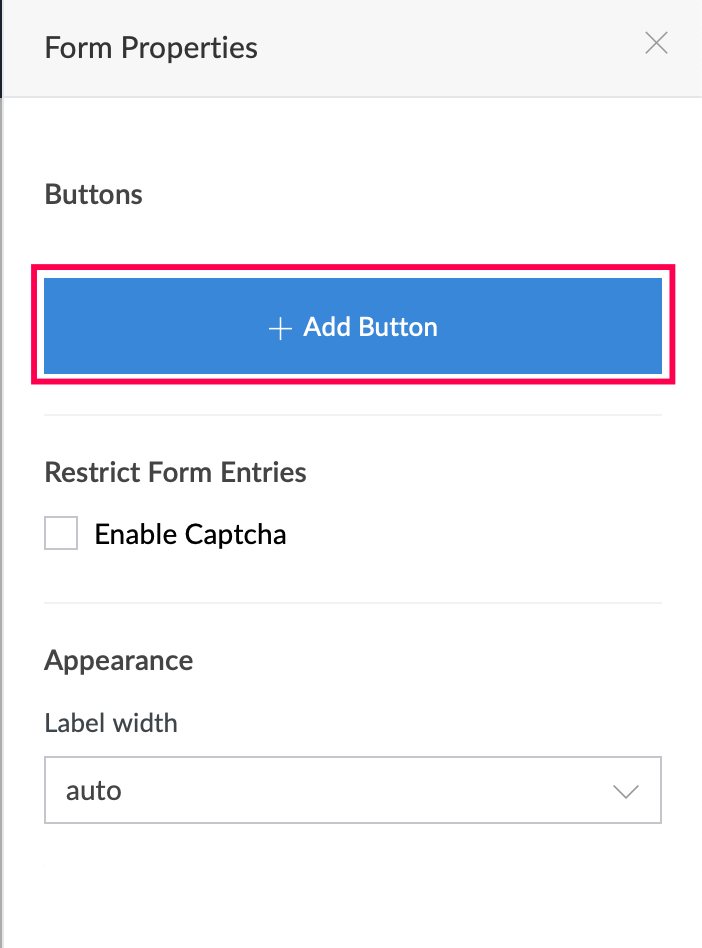Click the Enable Captcha label text
This screenshot has width=702, height=948.
(x=190, y=534)
